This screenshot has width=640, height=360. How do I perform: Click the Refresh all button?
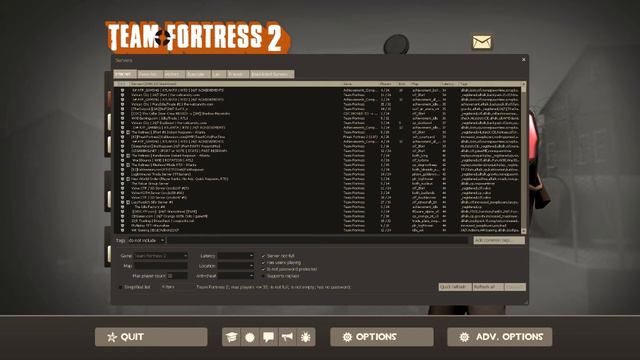pos(488,287)
